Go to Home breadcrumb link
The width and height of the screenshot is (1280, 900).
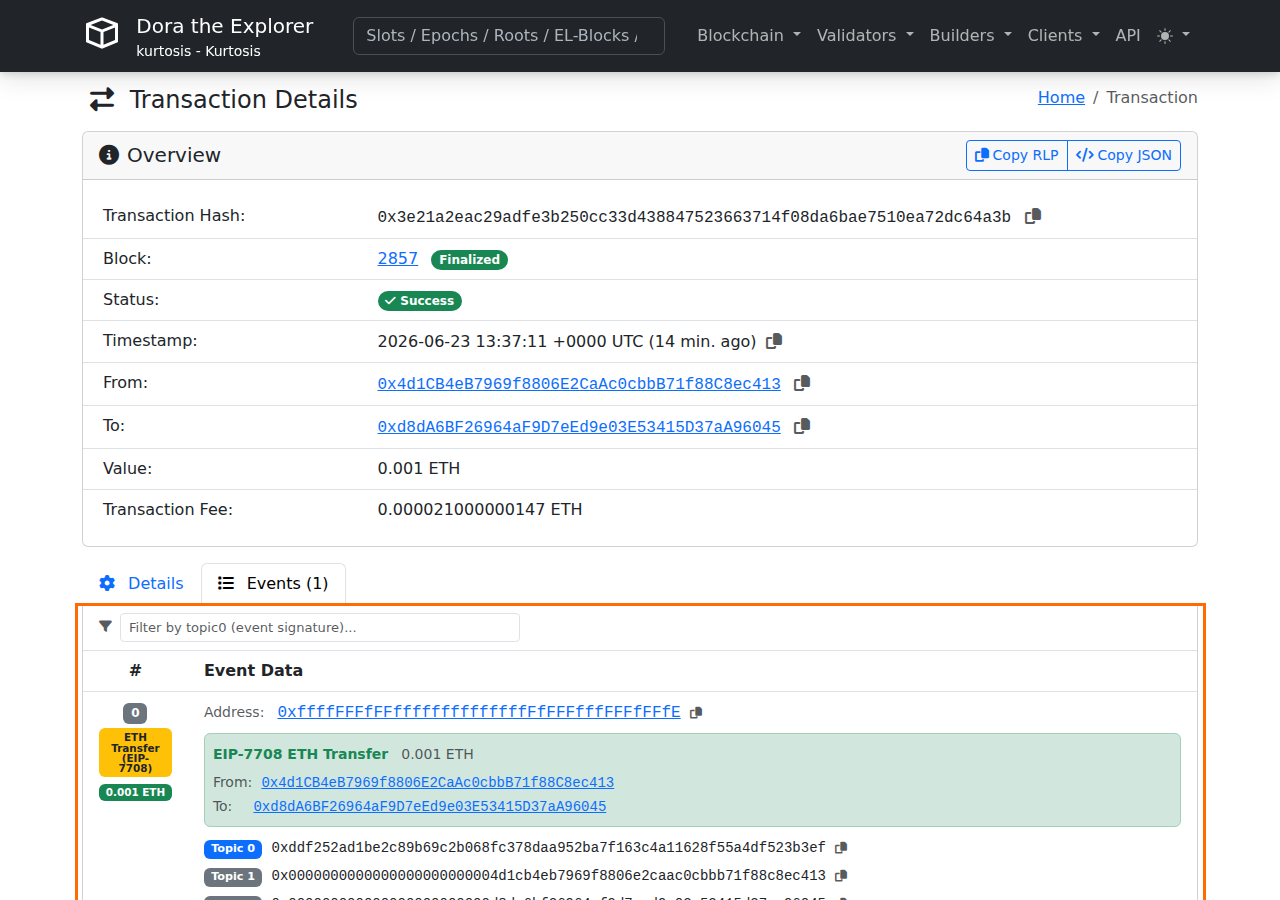pyautogui.click(x=1061, y=97)
